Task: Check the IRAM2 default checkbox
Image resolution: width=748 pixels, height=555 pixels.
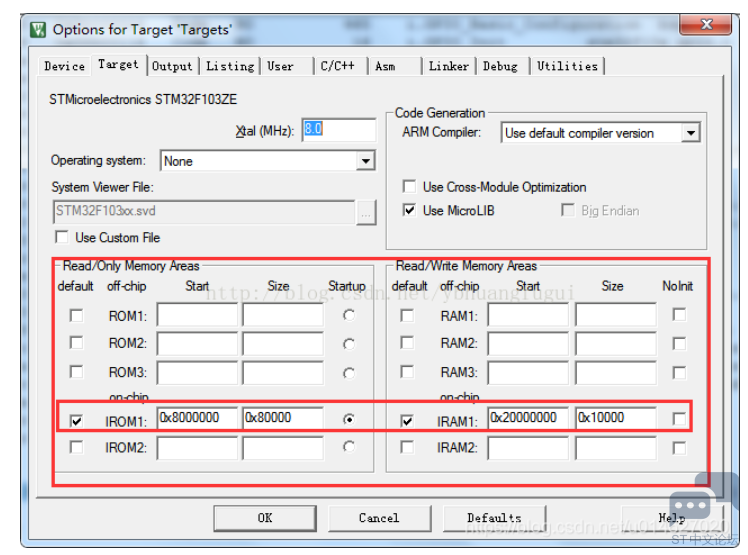Action: point(407,447)
